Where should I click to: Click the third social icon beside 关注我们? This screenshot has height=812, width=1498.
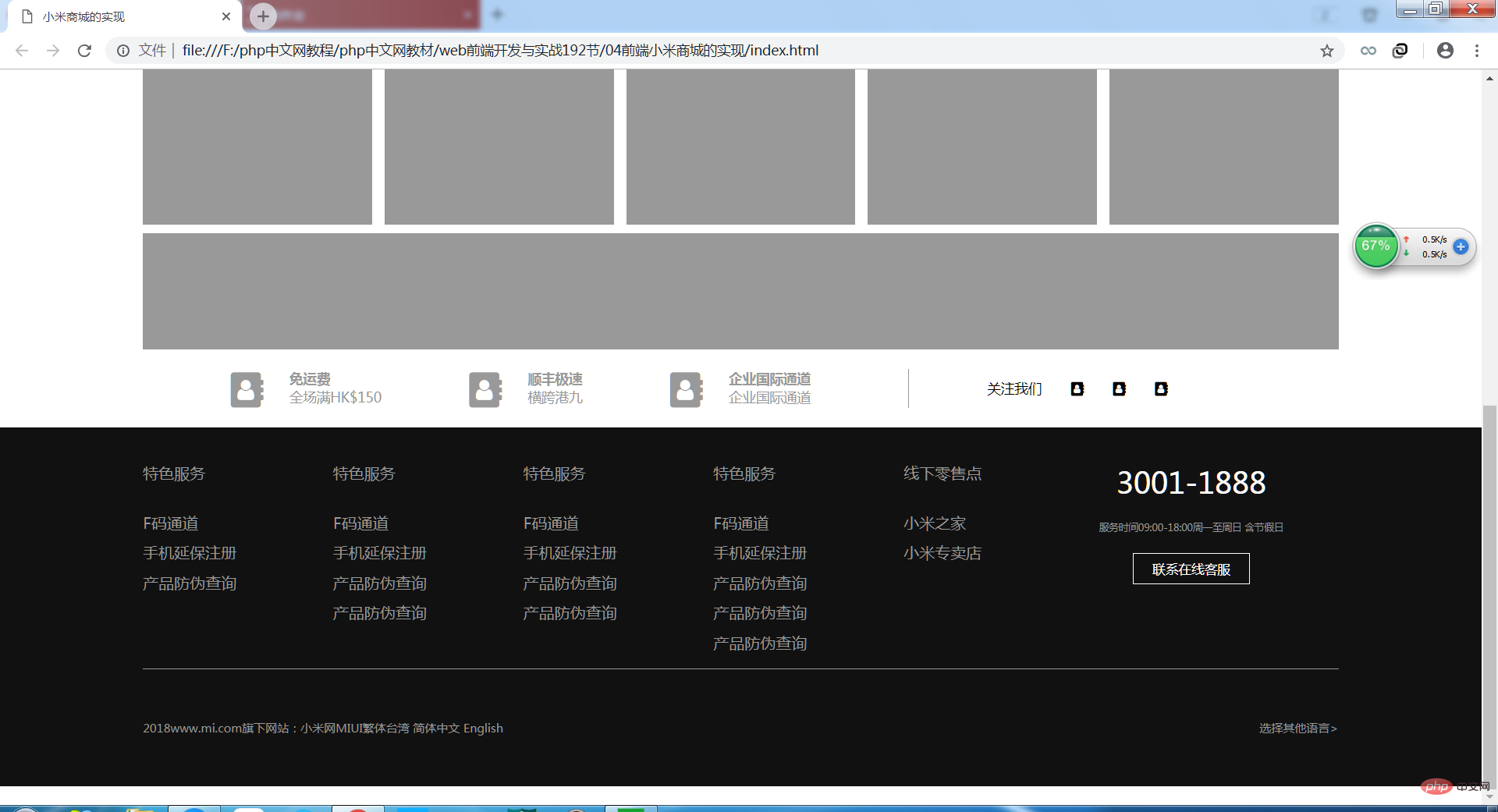1161,388
